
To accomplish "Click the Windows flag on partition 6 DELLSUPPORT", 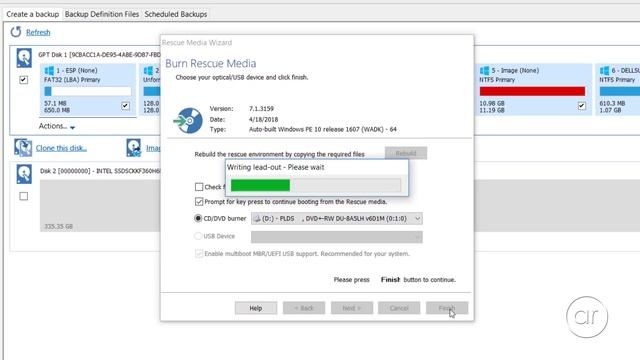I will (x=604, y=71).
